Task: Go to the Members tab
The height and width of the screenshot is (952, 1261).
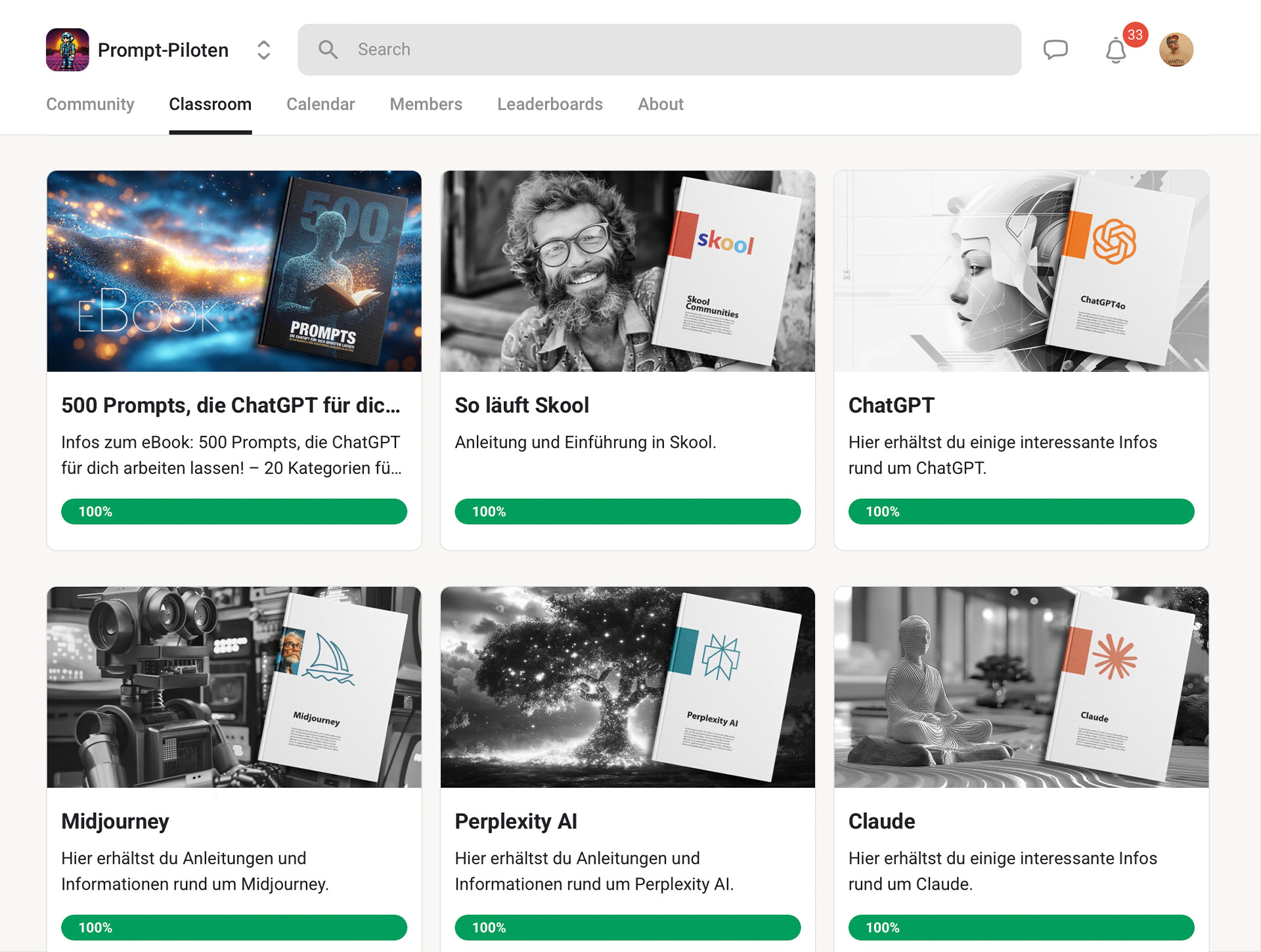Action: pyautogui.click(x=426, y=104)
